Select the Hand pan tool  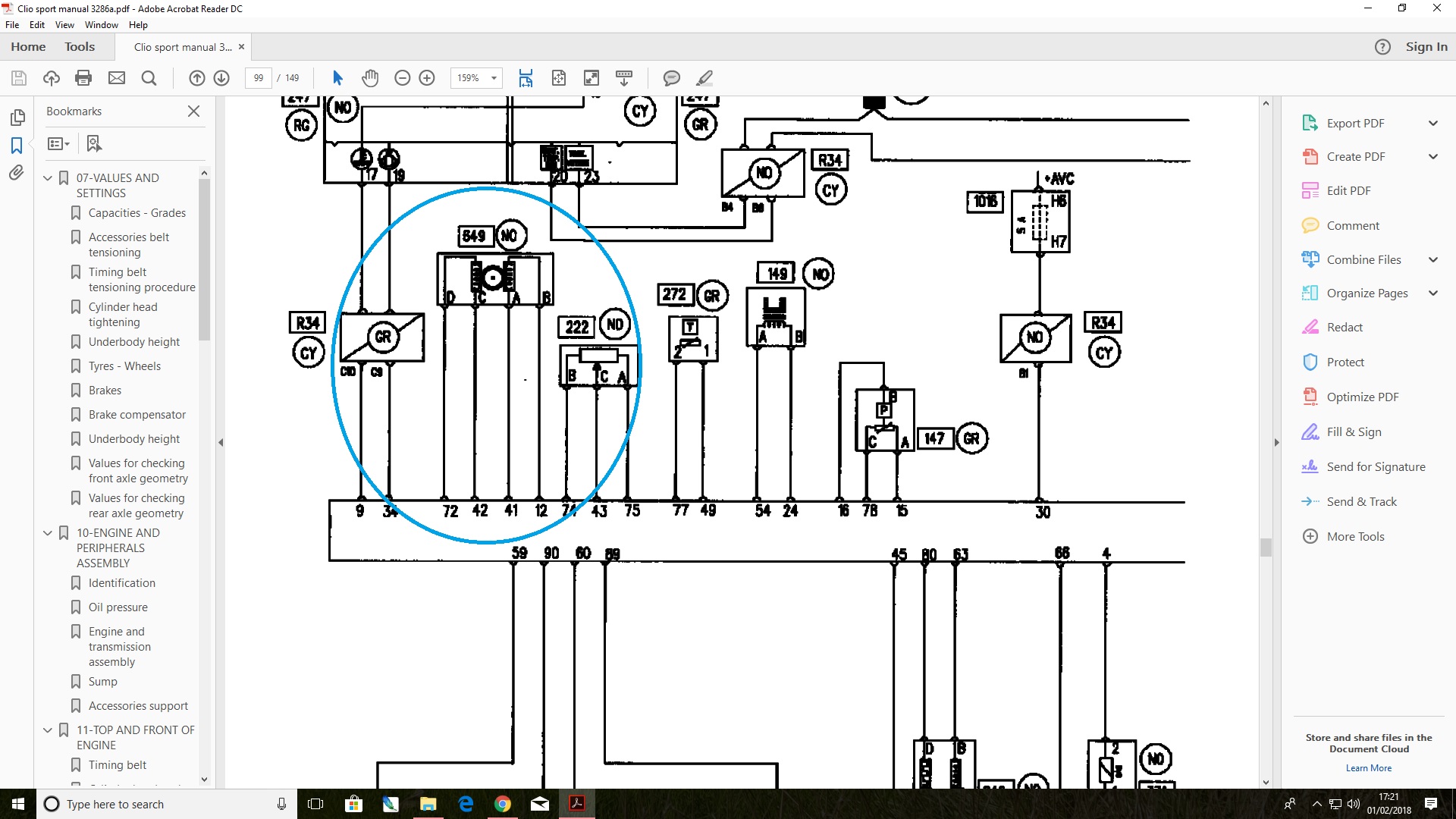coord(370,78)
